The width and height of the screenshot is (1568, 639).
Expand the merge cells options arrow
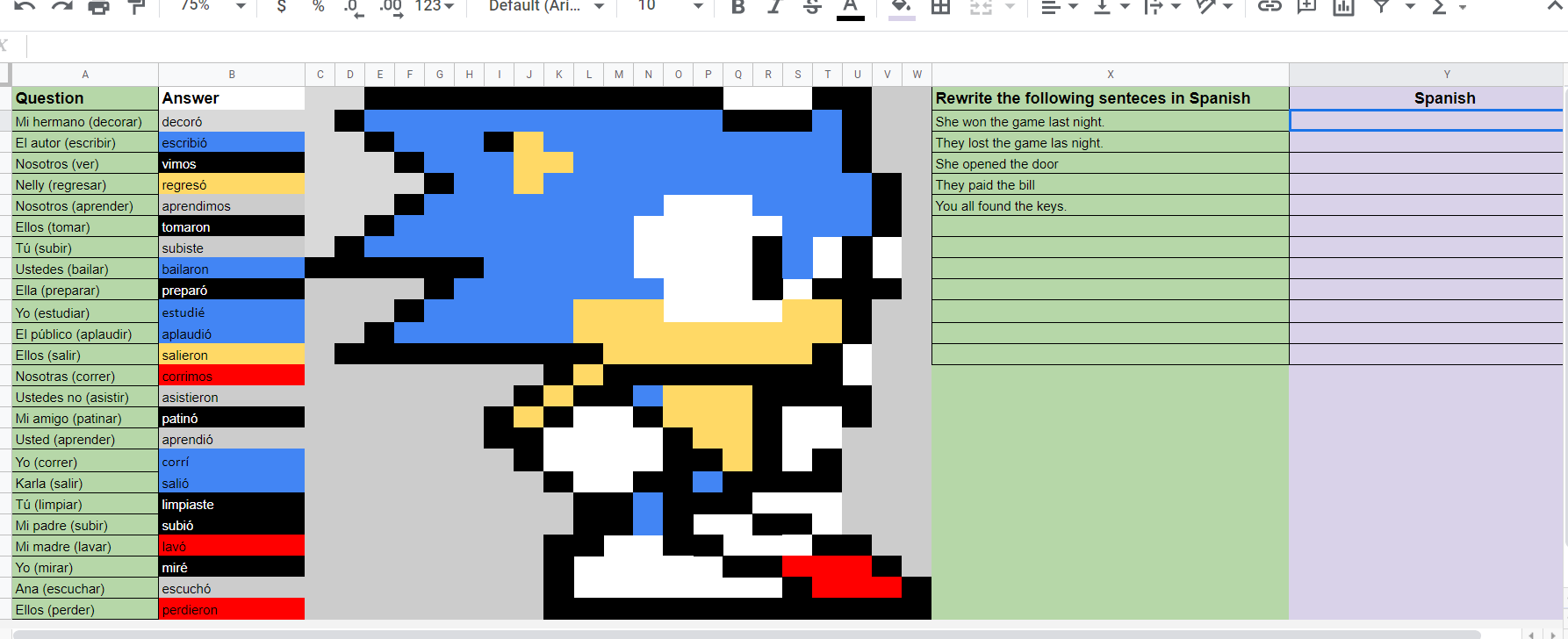pos(1010,6)
